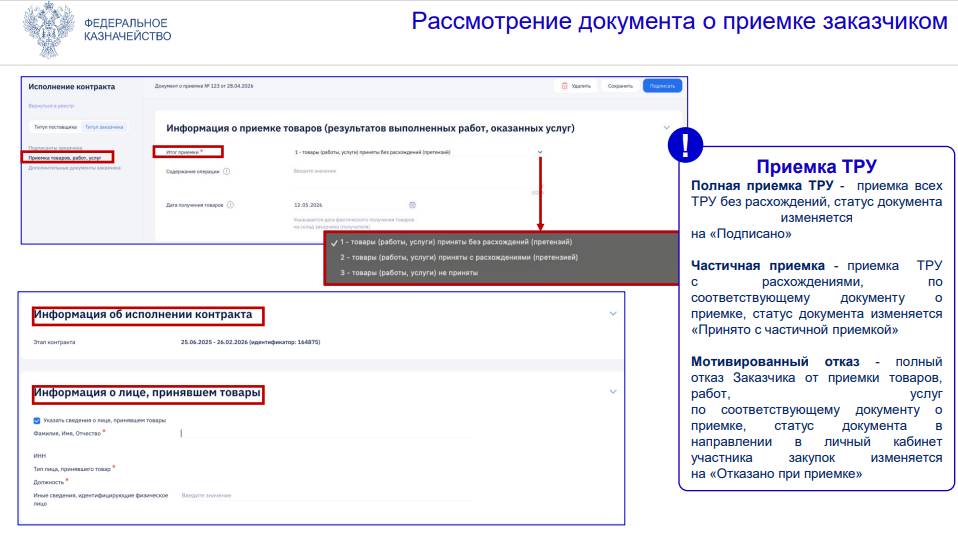Collapse the Информация о приемке товаров section chevron
958x534 pixels.
point(667,128)
